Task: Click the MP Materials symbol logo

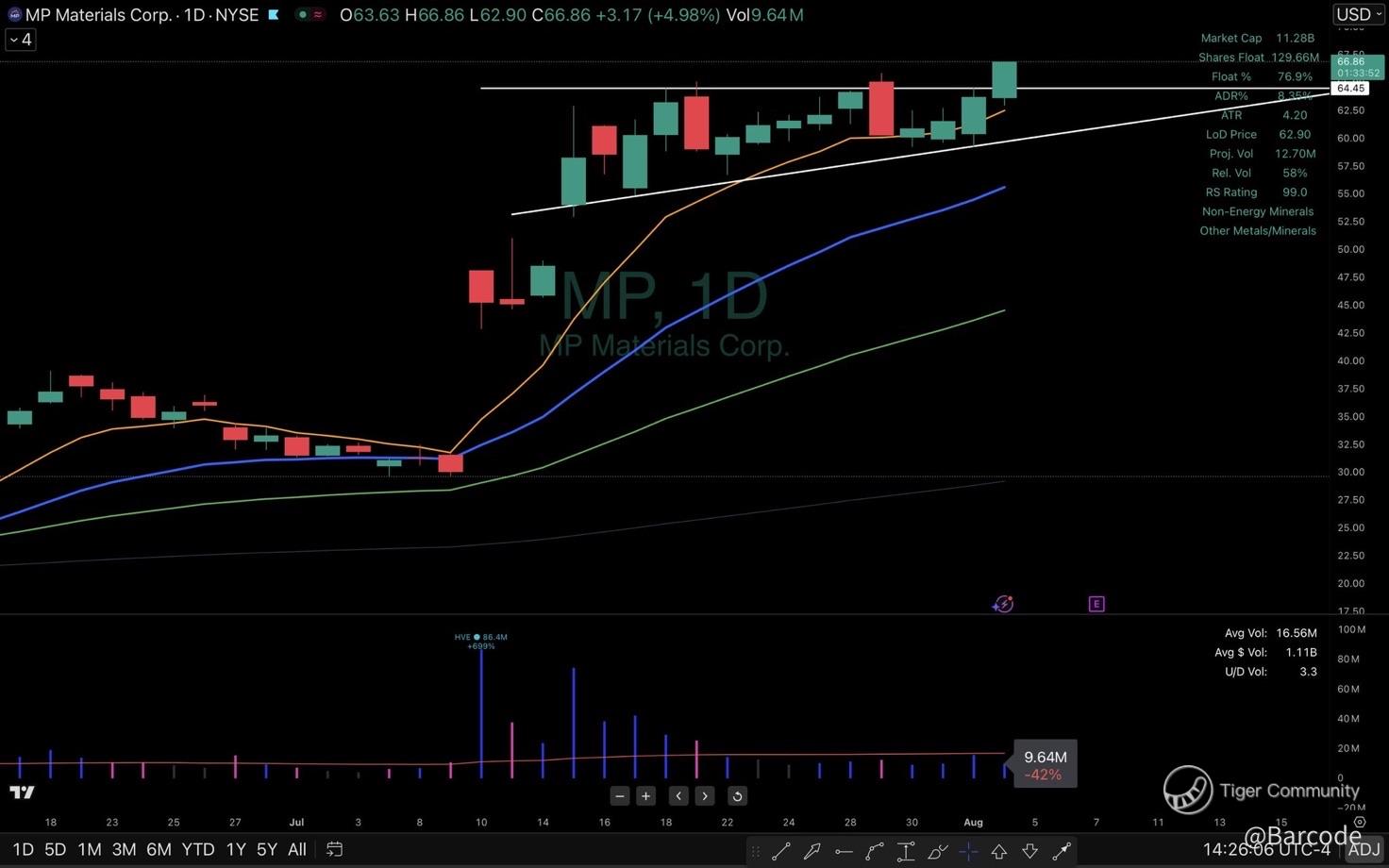Action: click(14, 15)
